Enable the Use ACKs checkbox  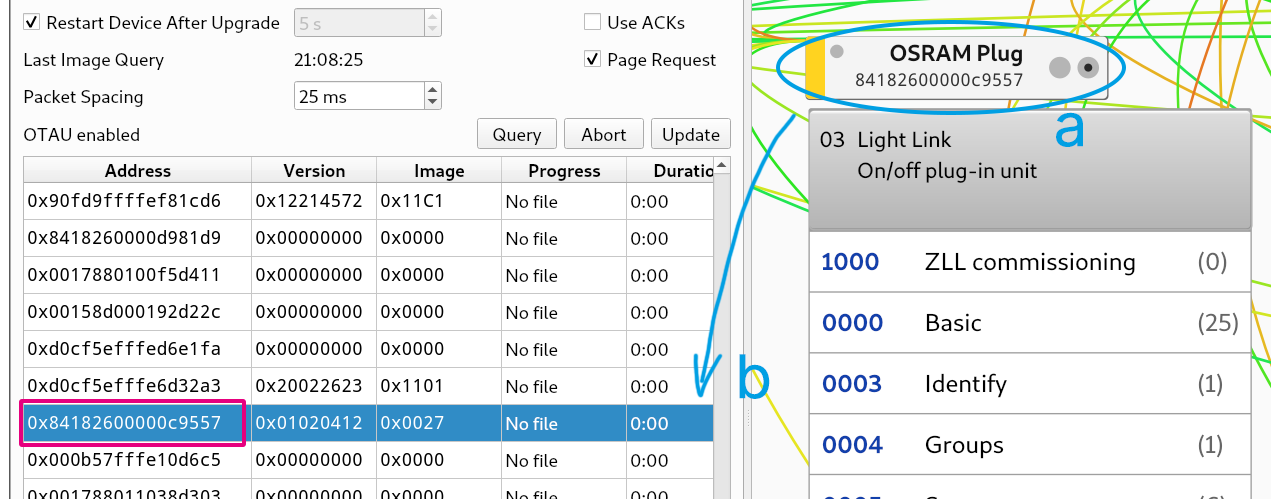point(593,22)
